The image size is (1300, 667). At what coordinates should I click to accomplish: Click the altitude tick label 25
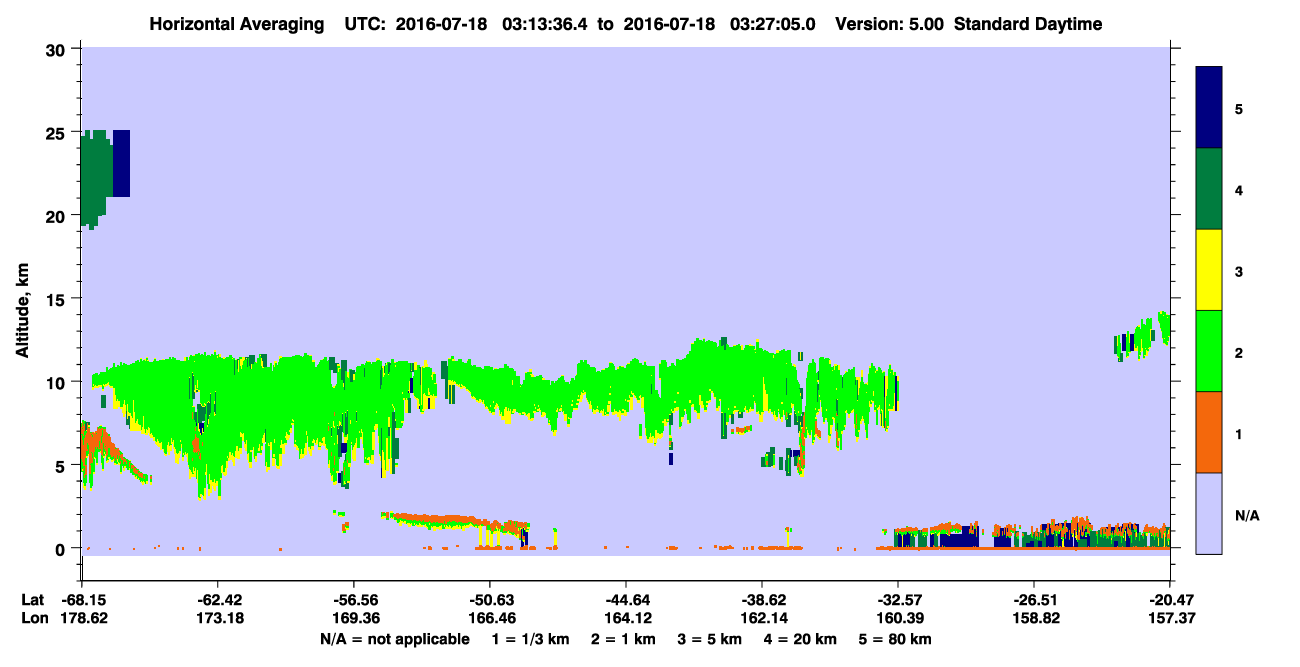pyautogui.click(x=58, y=132)
